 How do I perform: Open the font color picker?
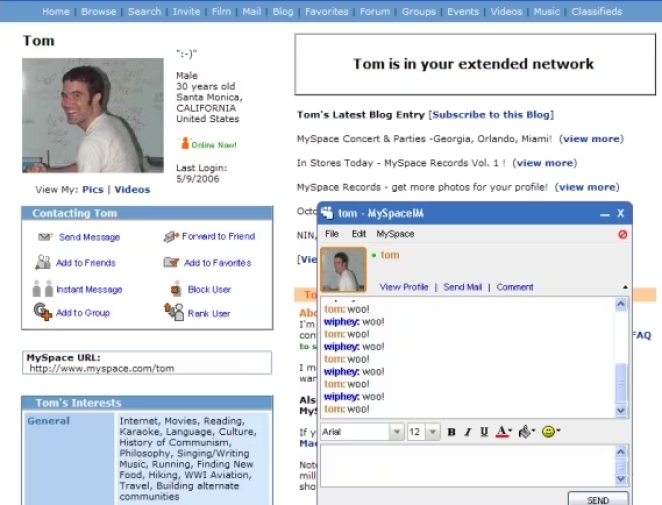(x=503, y=432)
